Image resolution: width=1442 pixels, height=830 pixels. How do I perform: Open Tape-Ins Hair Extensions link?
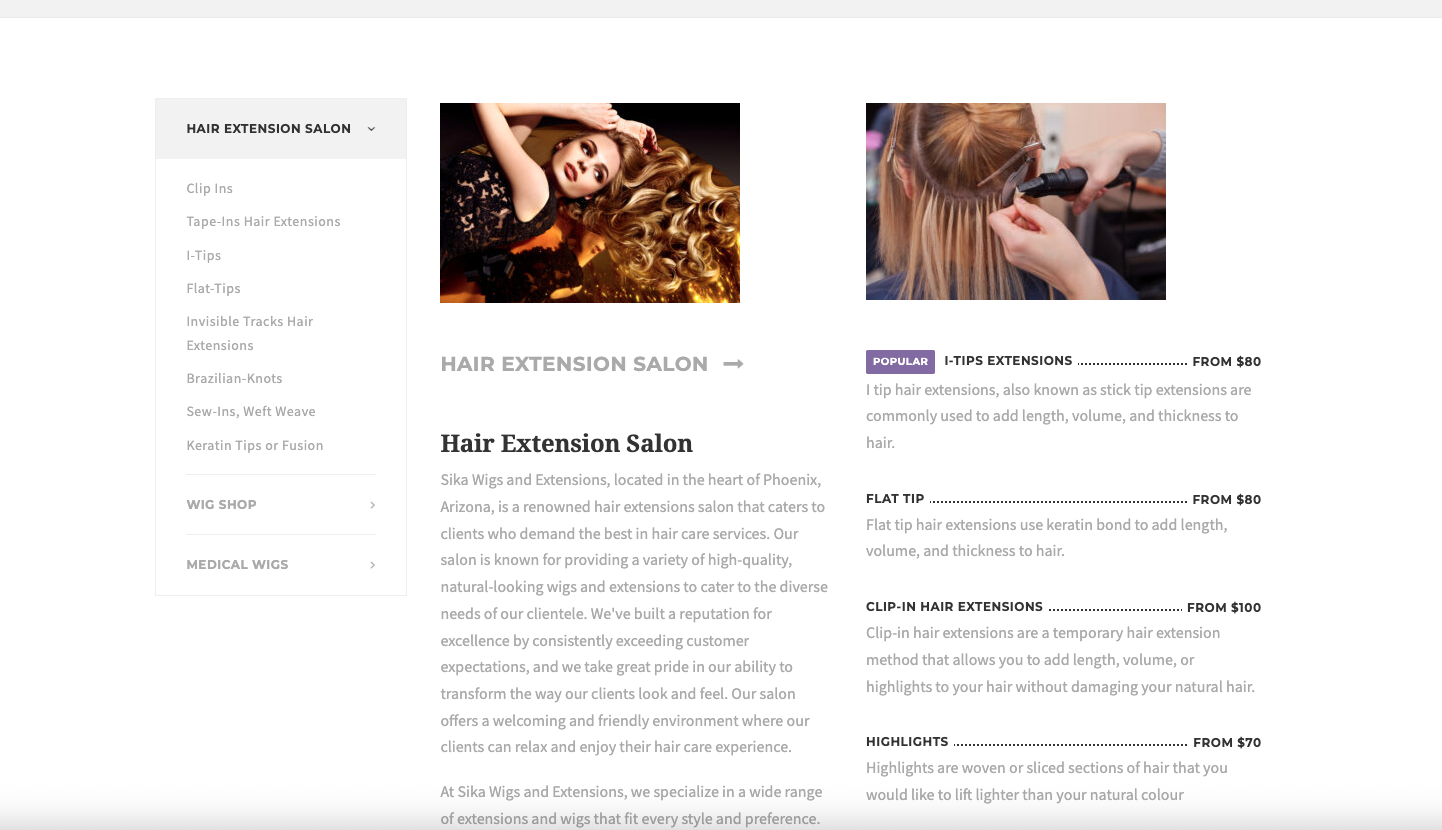click(263, 221)
